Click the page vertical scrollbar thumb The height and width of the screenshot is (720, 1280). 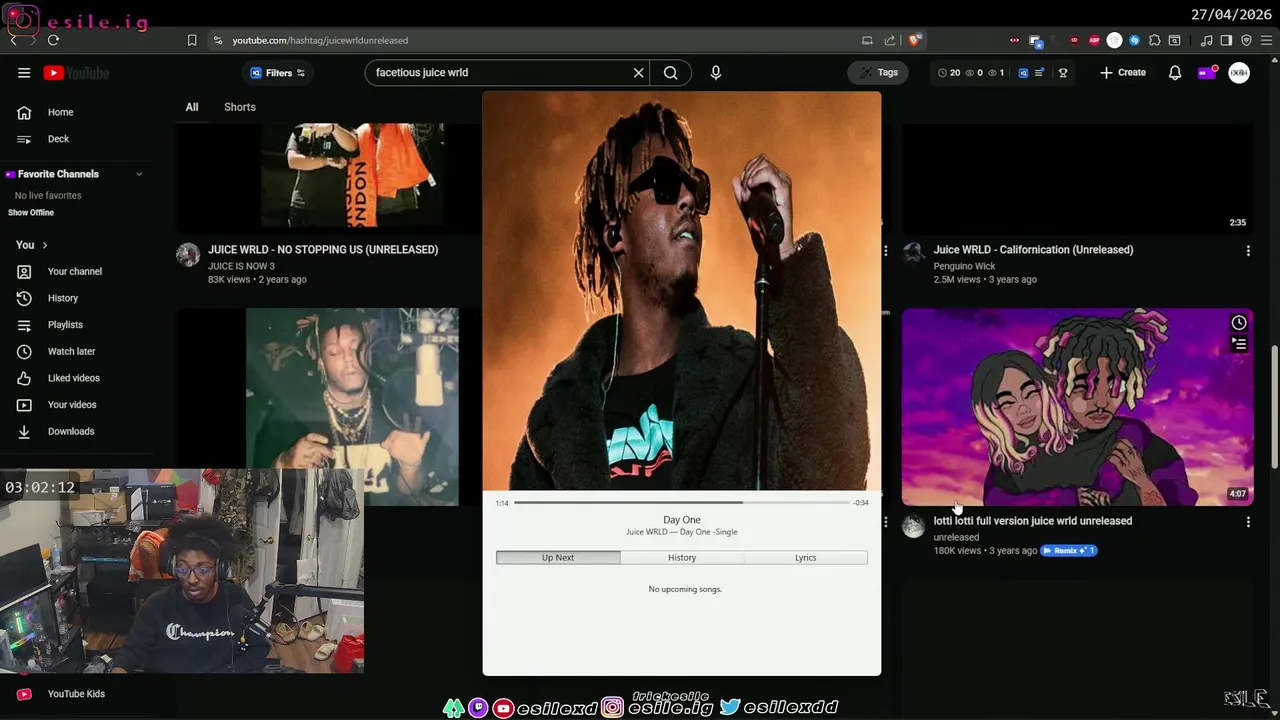tap(1274, 405)
